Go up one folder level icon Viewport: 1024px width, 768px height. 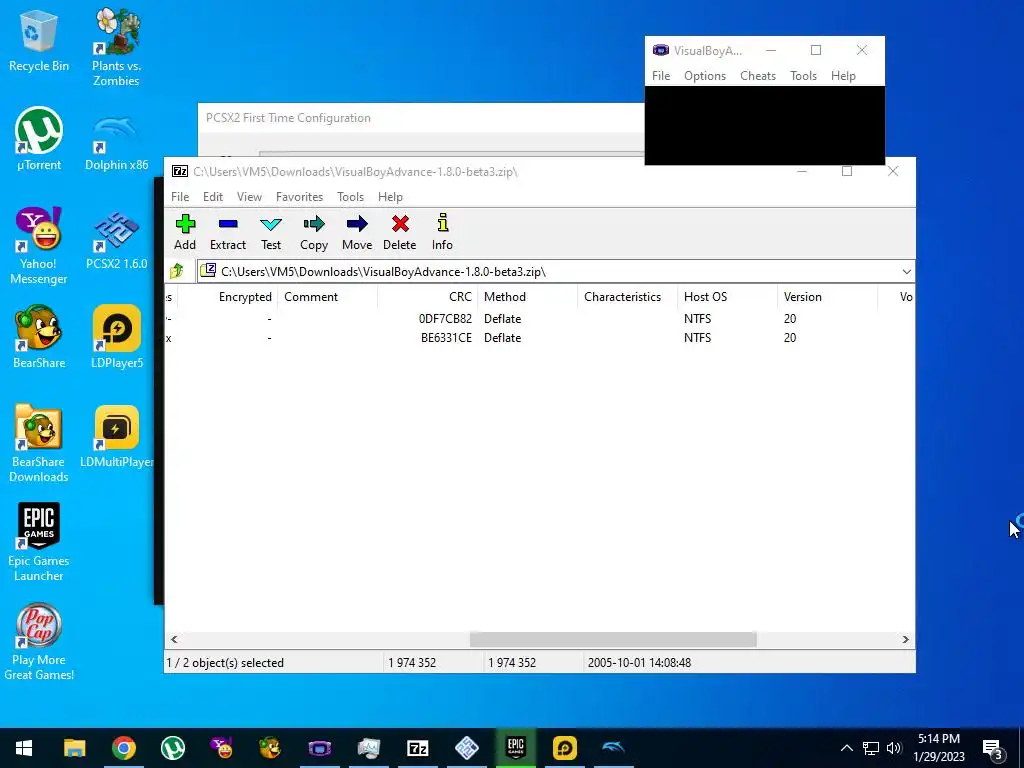(x=176, y=271)
